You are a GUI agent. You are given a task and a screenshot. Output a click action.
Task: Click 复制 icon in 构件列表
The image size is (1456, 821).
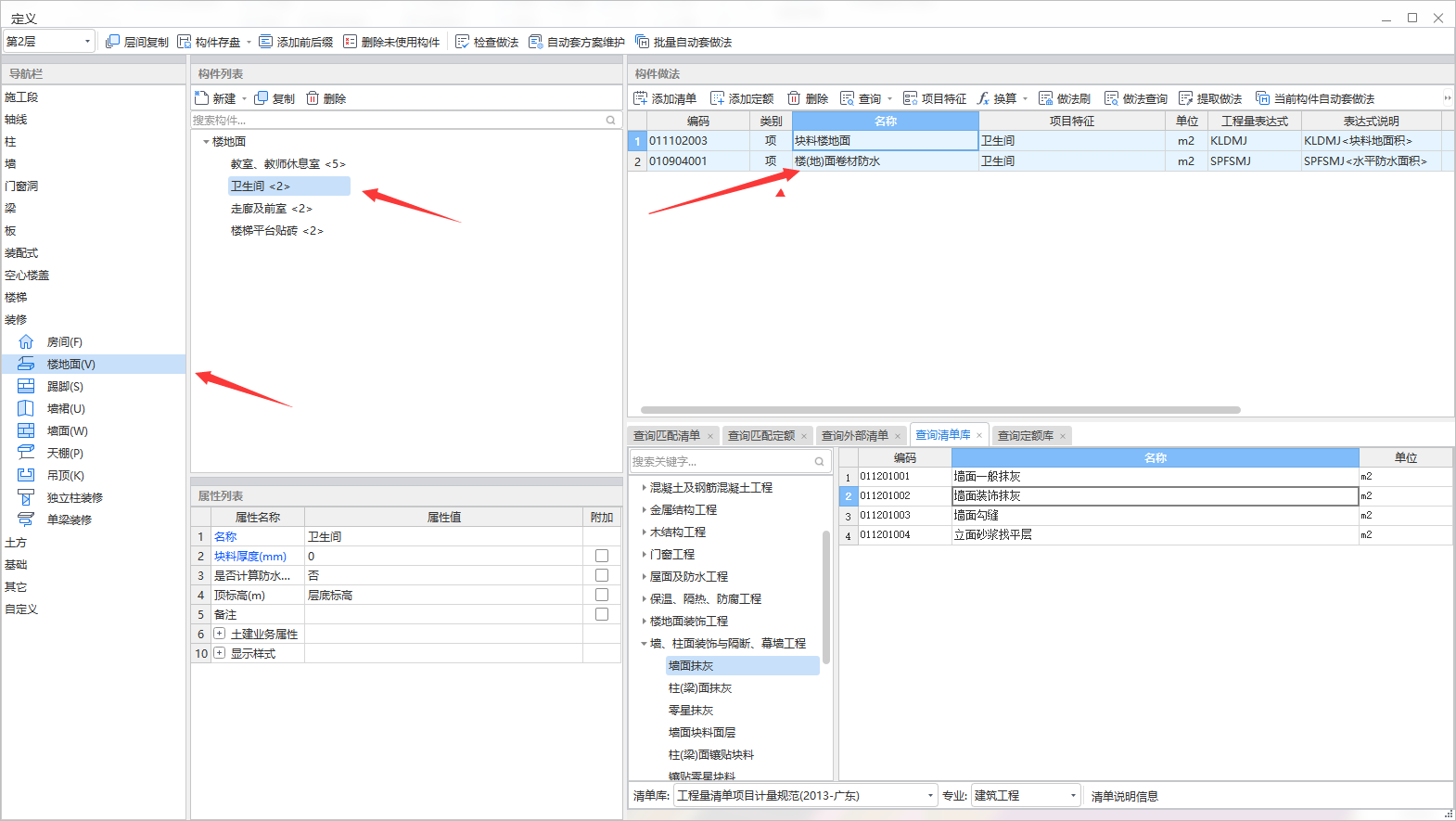(262, 98)
